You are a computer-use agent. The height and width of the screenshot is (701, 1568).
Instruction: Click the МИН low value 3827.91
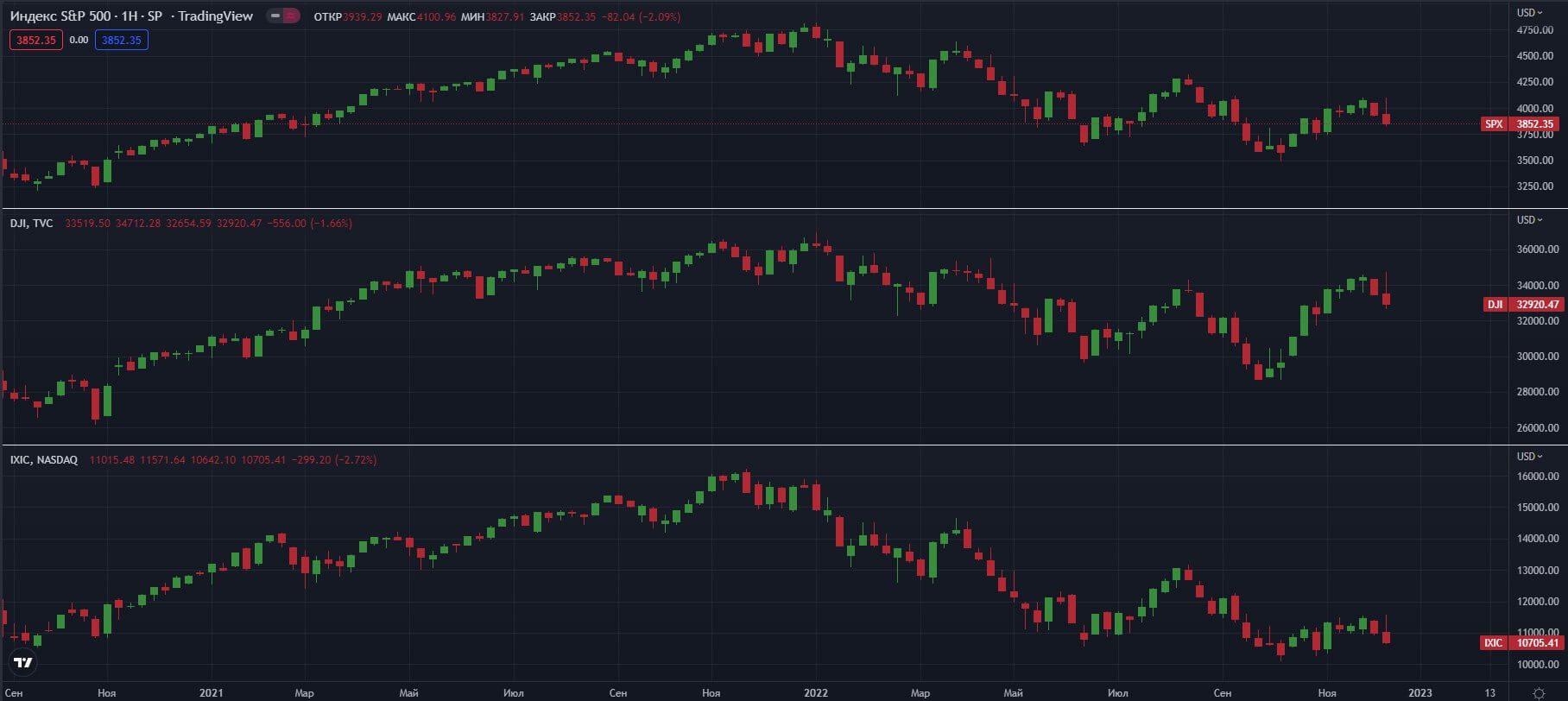click(x=504, y=16)
